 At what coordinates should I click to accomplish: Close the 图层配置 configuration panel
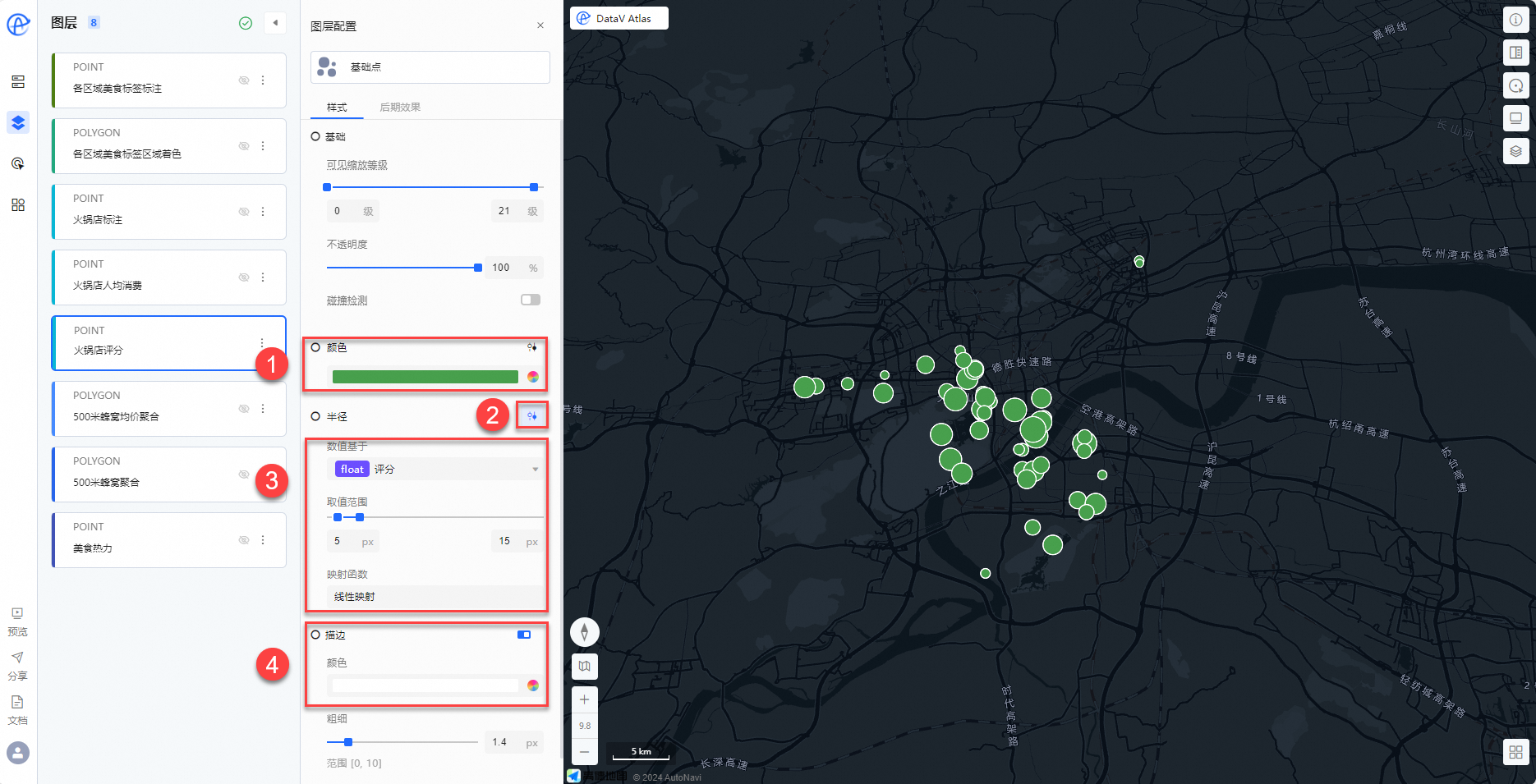(x=540, y=25)
